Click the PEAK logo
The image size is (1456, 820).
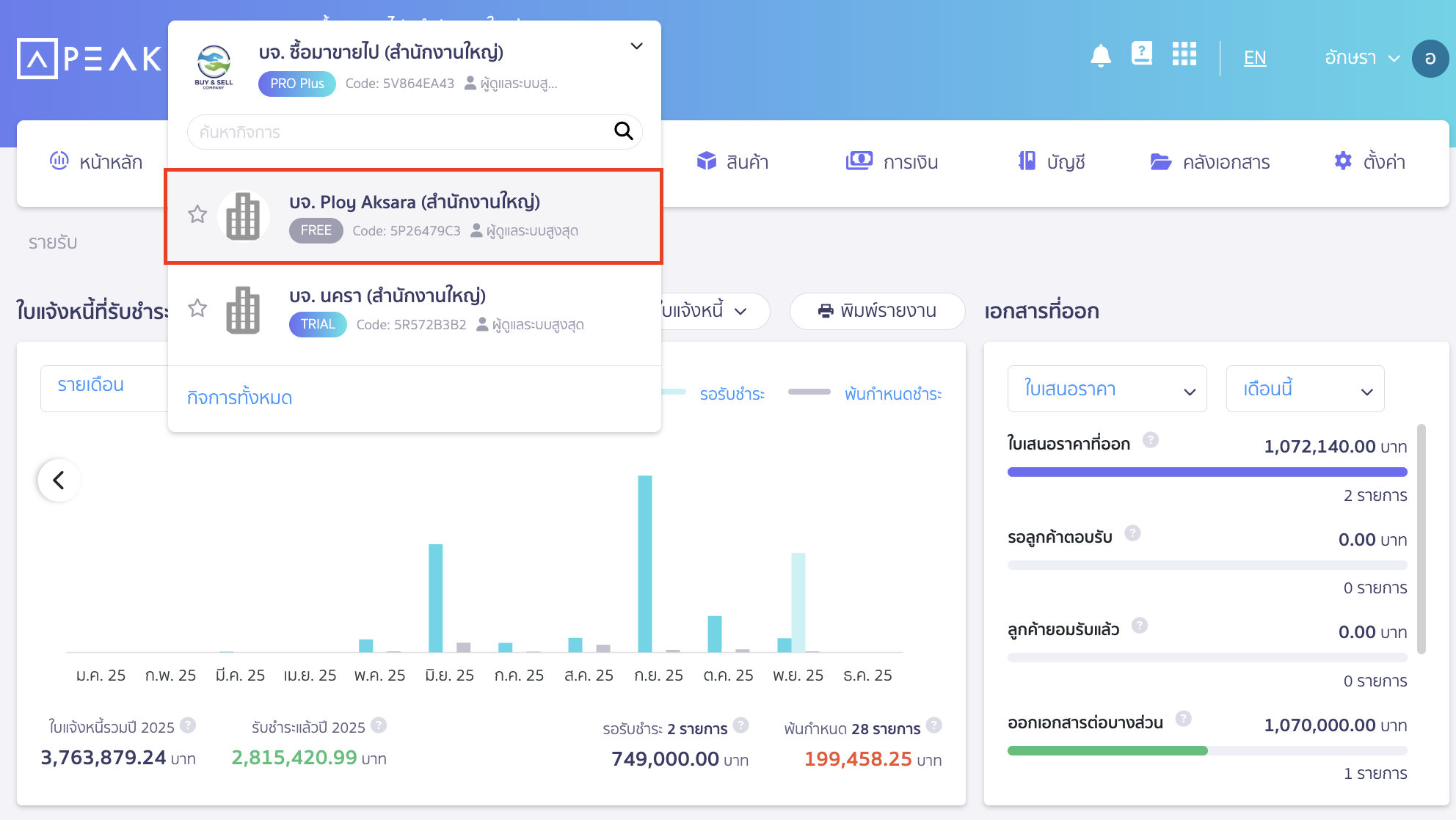(89, 59)
